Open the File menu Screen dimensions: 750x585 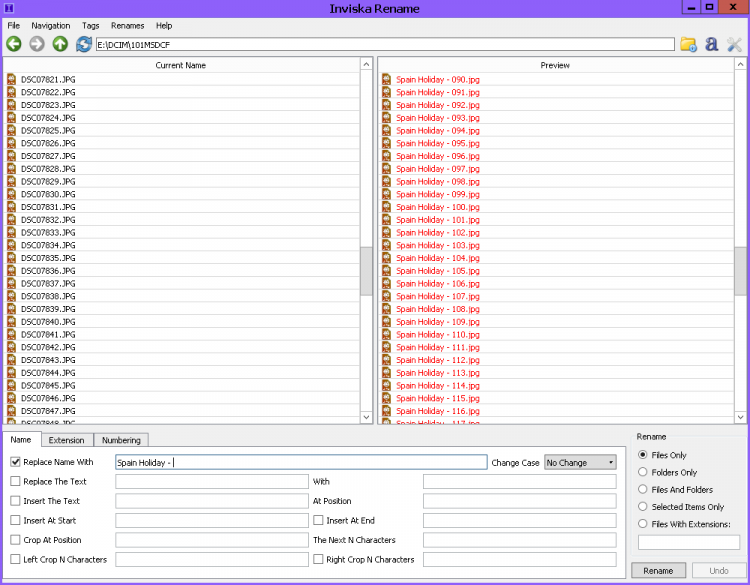pos(13,26)
